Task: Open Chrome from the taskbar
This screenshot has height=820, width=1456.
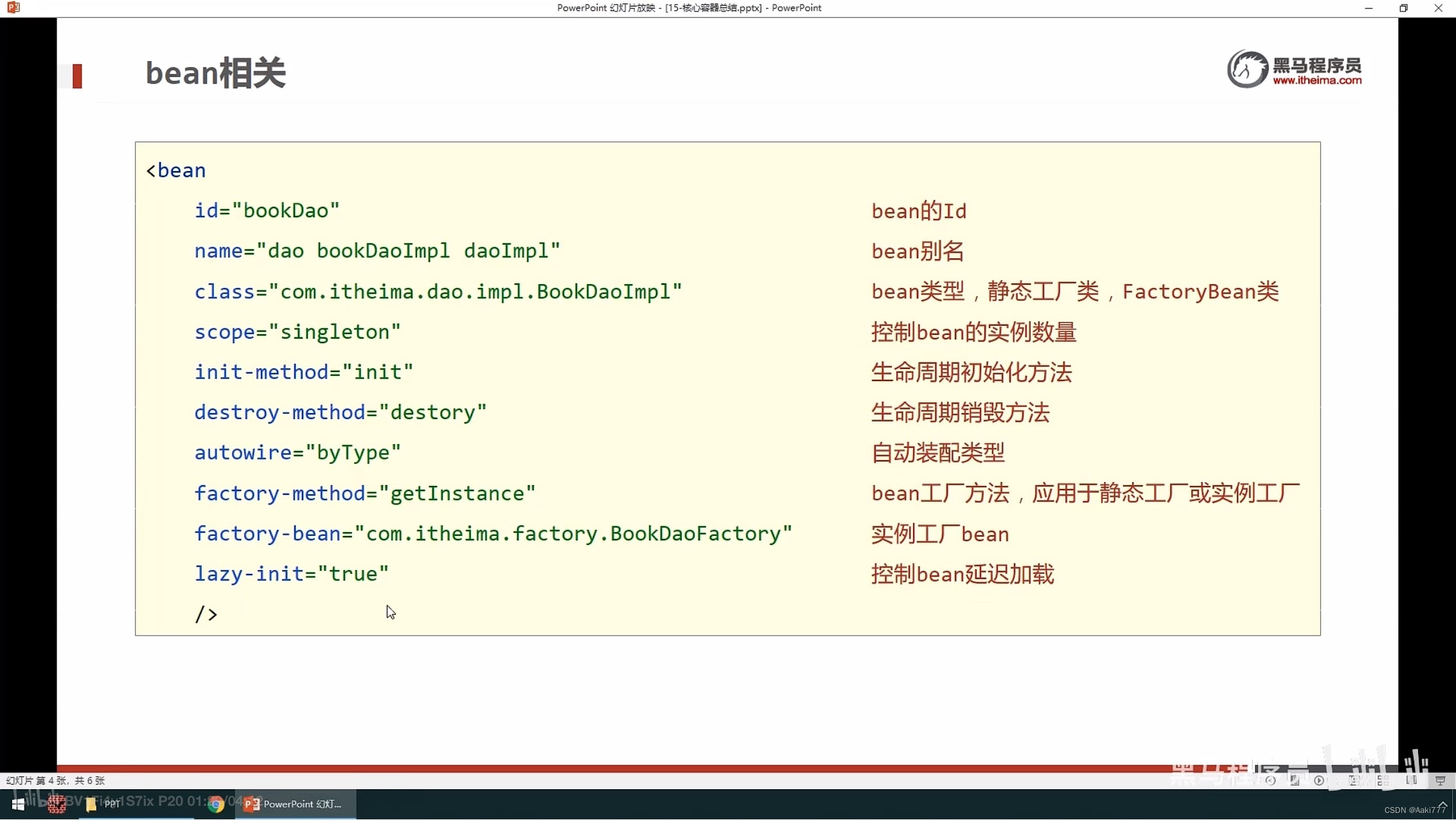Action: pyautogui.click(x=216, y=804)
